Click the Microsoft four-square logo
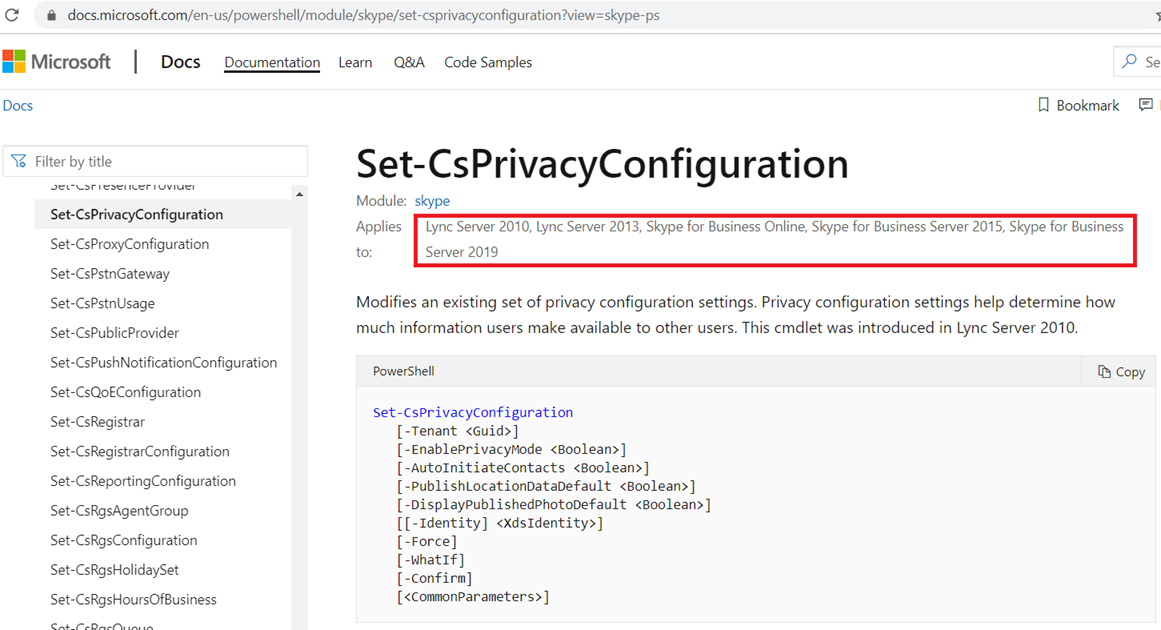This screenshot has height=630, width=1161. 14,62
